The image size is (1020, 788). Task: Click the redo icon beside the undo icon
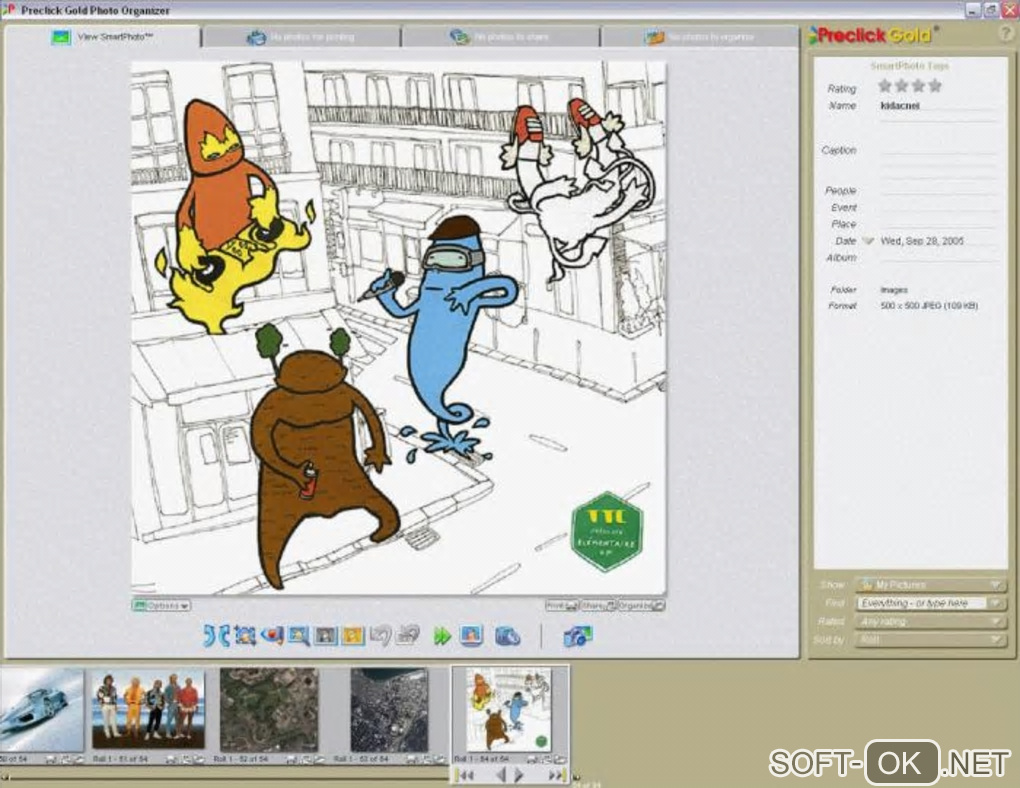coord(408,636)
